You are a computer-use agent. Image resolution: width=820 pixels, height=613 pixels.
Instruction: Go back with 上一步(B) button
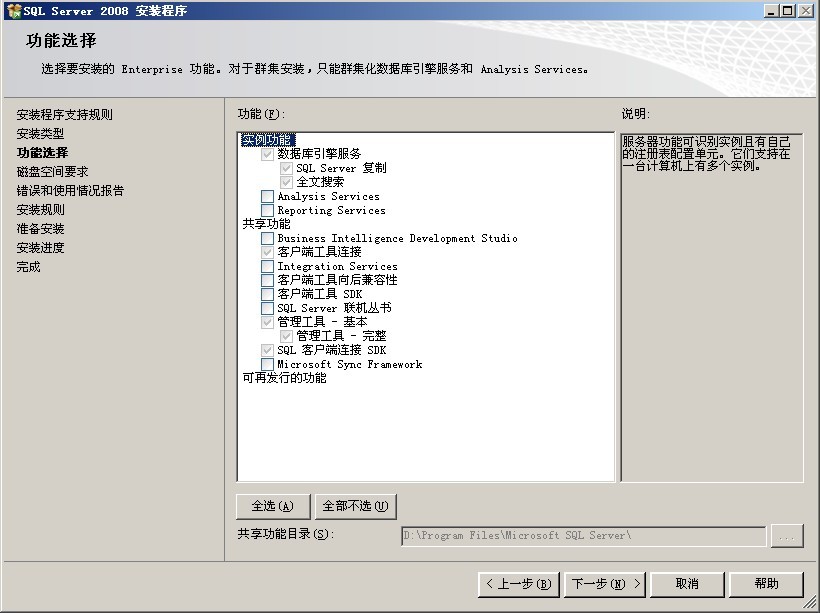tap(519, 584)
